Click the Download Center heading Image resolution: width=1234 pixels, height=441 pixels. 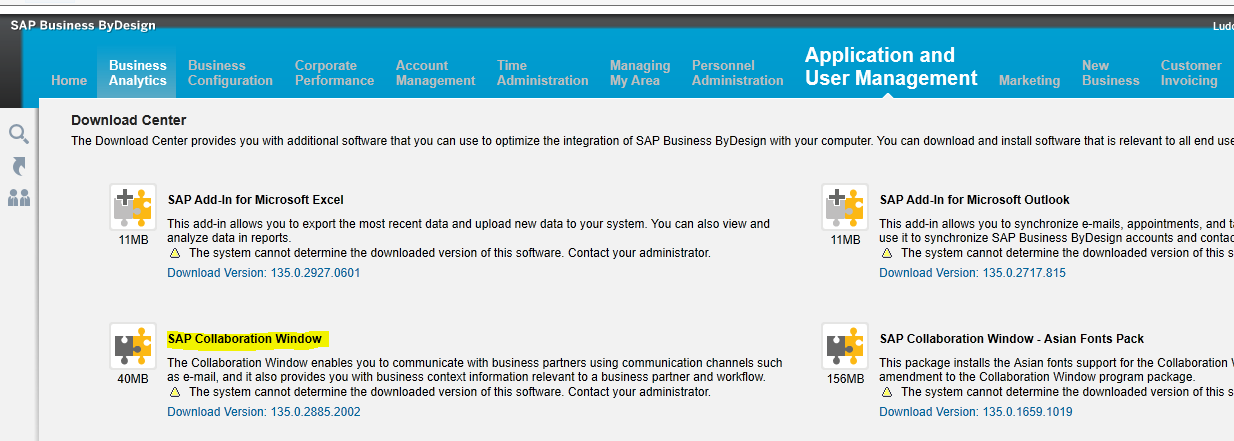tap(128, 120)
